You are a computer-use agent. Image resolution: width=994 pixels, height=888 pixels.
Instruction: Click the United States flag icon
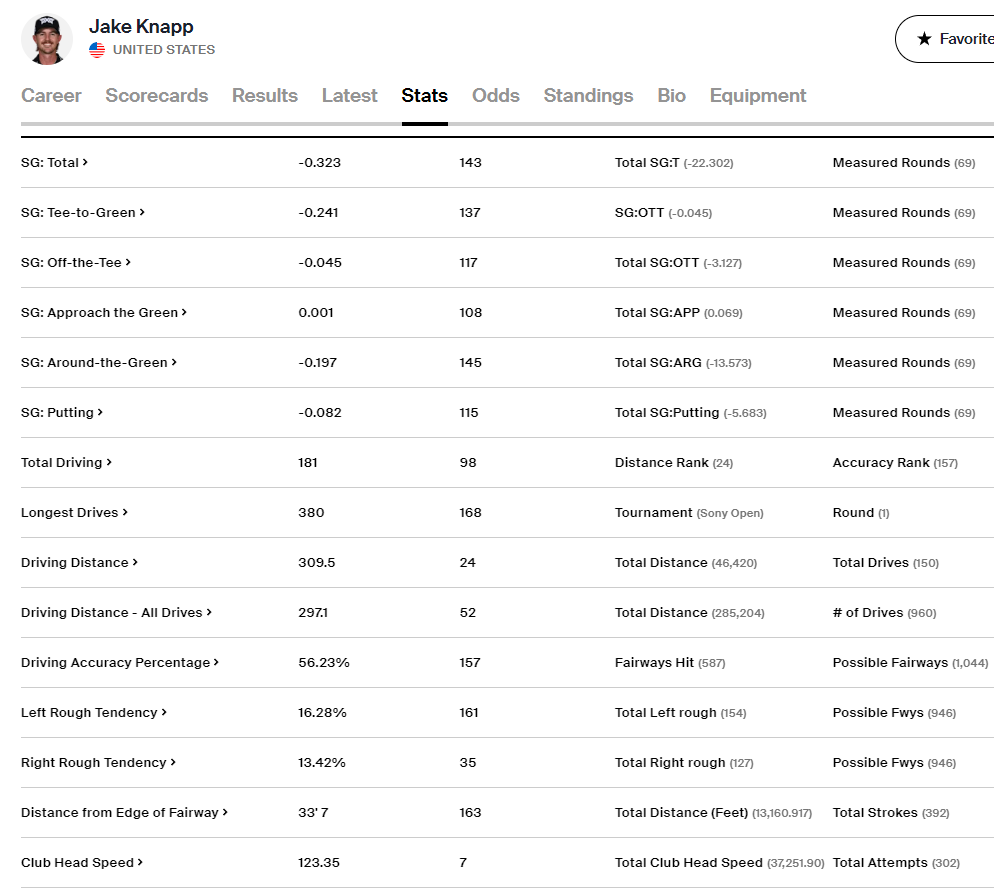97,50
